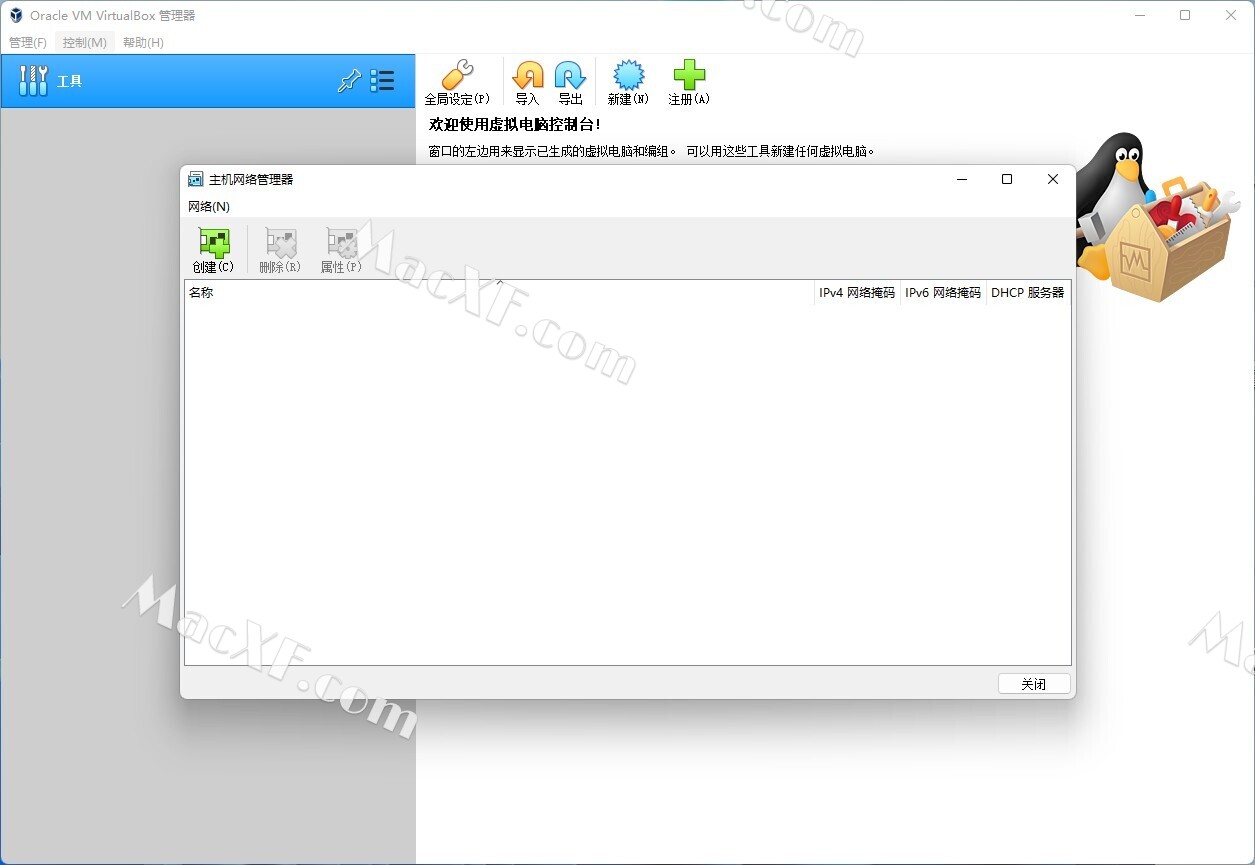Image resolution: width=1255 pixels, height=865 pixels.
Task: Click the VirtualBox app icon in title bar
Action: pyautogui.click(x=15, y=15)
